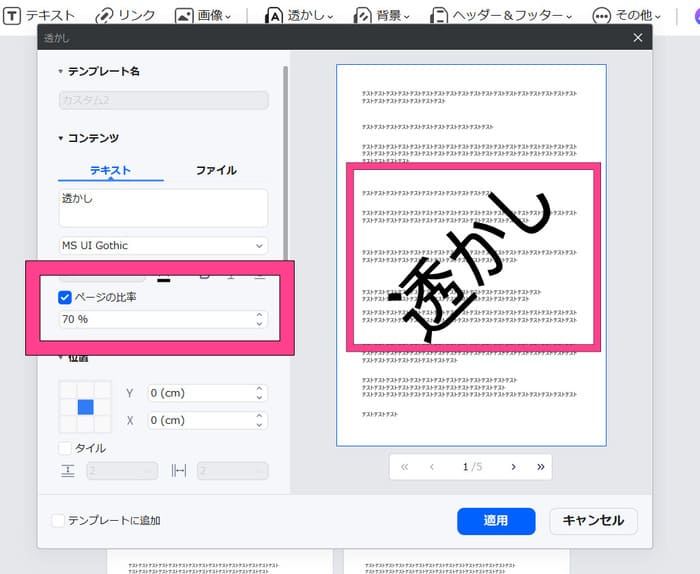This screenshot has height=574, width=700.
Task: Go to last preview page
Action: click(541, 467)
